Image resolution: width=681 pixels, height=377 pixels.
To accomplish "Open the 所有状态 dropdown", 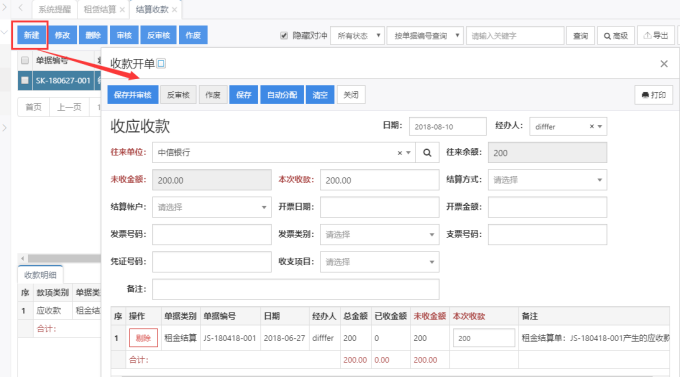I will [x=357, y=36].
